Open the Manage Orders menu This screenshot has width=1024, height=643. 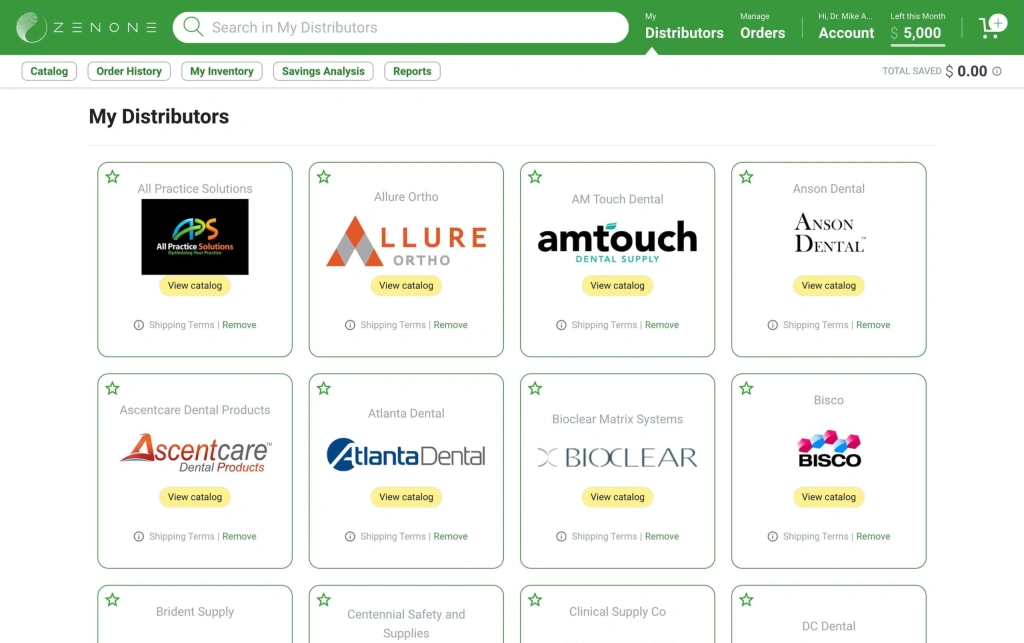[x=762, y=27]
